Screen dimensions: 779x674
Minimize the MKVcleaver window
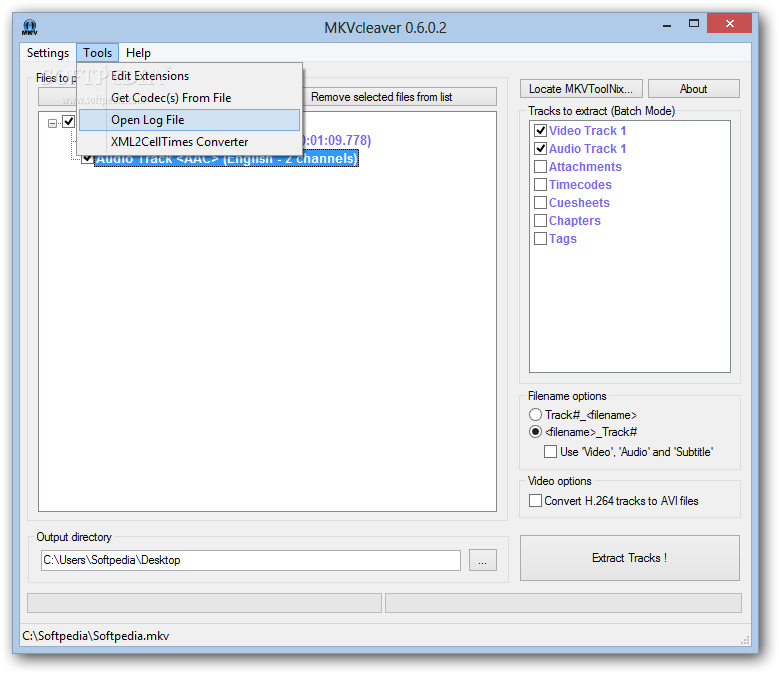667,24
